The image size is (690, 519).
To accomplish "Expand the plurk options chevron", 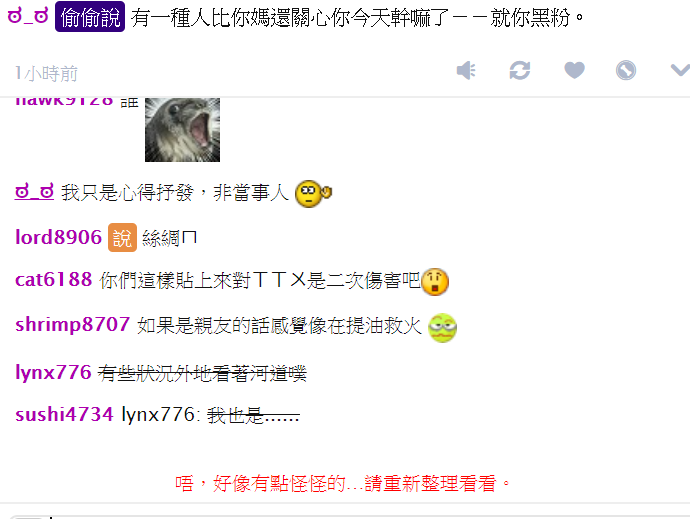I will click(680, 70).
